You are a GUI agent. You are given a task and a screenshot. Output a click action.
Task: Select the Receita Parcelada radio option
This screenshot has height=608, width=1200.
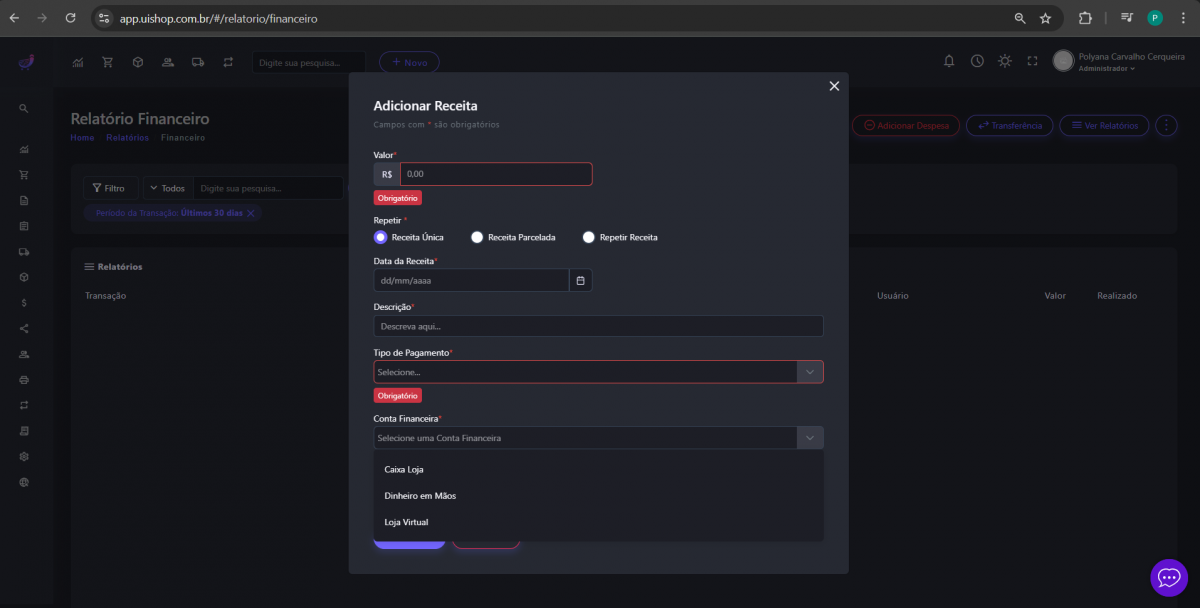(x=477, y=237)
